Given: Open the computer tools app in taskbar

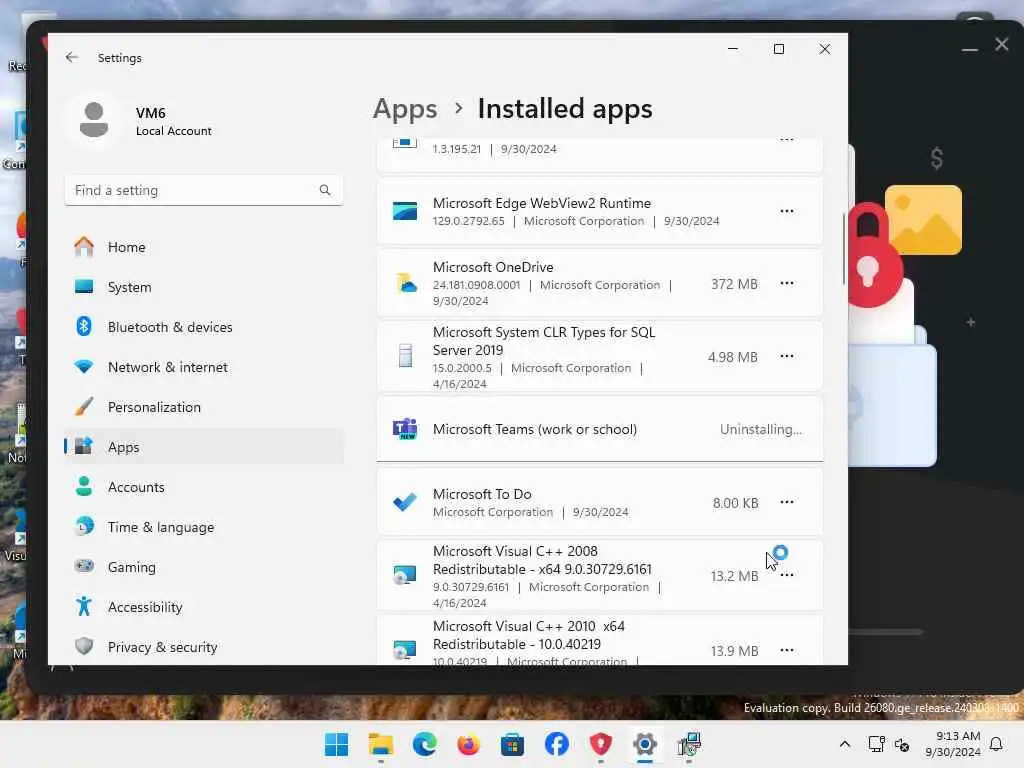Looking at the screenshot, I should click(689, 744).
